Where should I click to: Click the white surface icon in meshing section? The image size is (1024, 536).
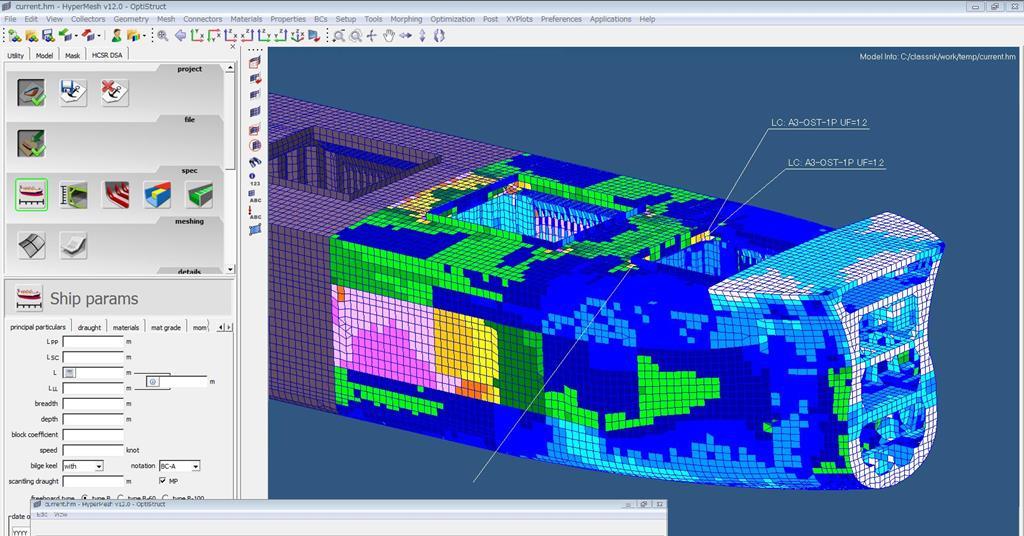[x=73, y=245]
